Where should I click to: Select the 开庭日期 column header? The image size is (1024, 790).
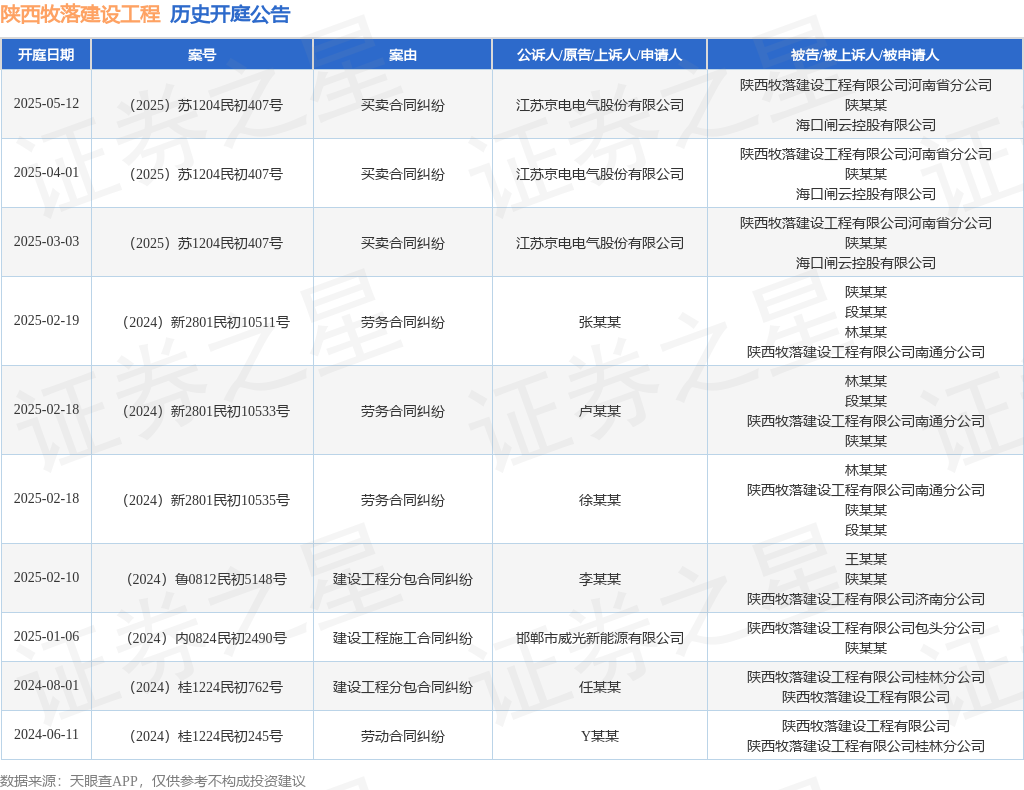coord(46,55)
